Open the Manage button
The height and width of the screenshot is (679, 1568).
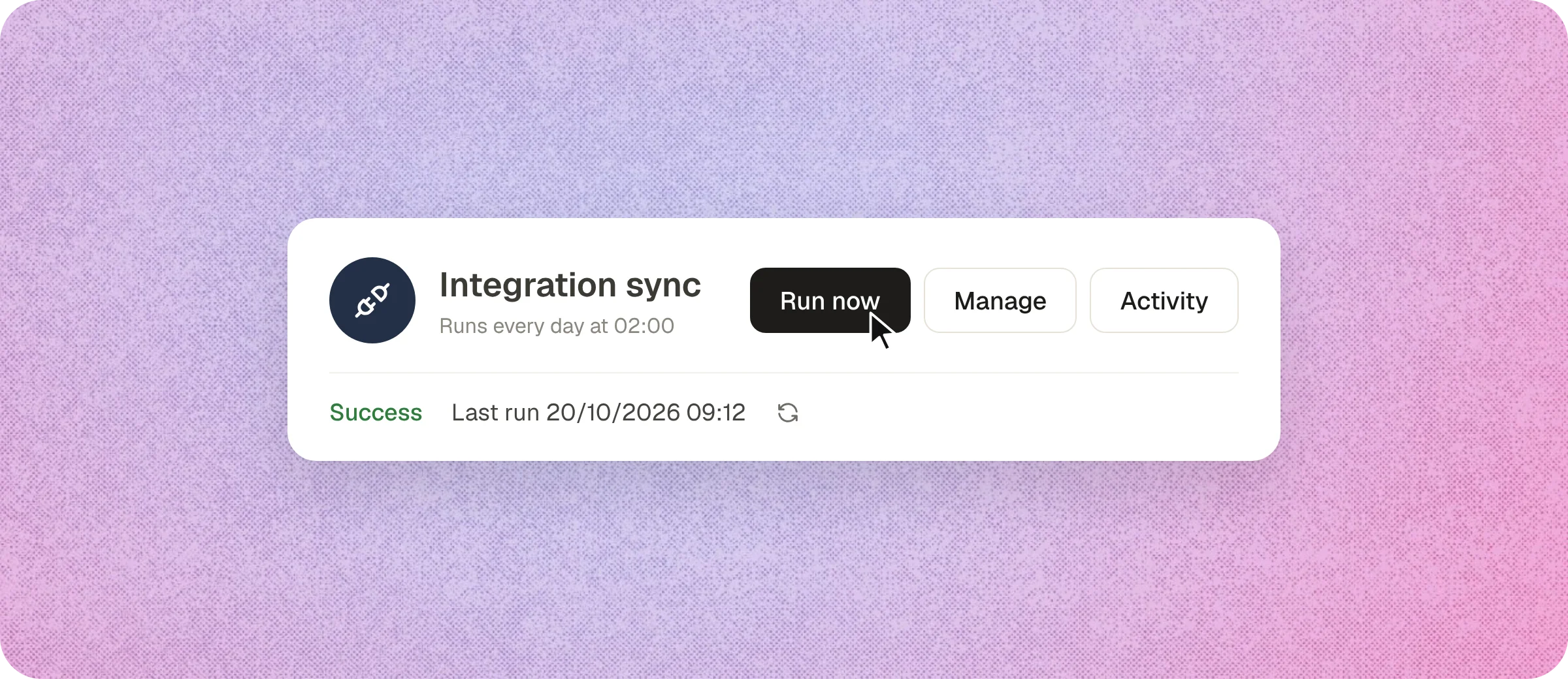point(1000,300)
